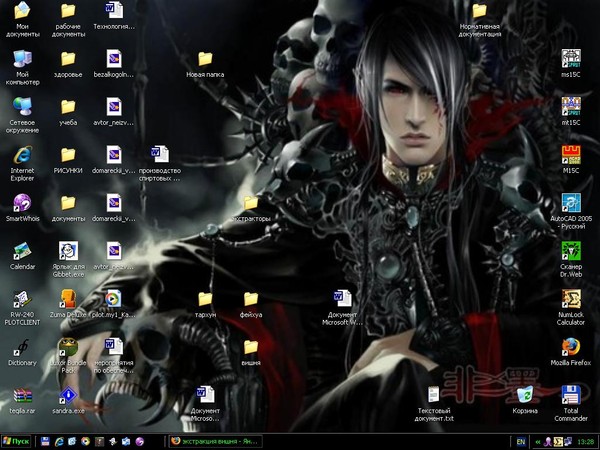Open the pilot.my1_Ka media file

[x=114, y=304]
